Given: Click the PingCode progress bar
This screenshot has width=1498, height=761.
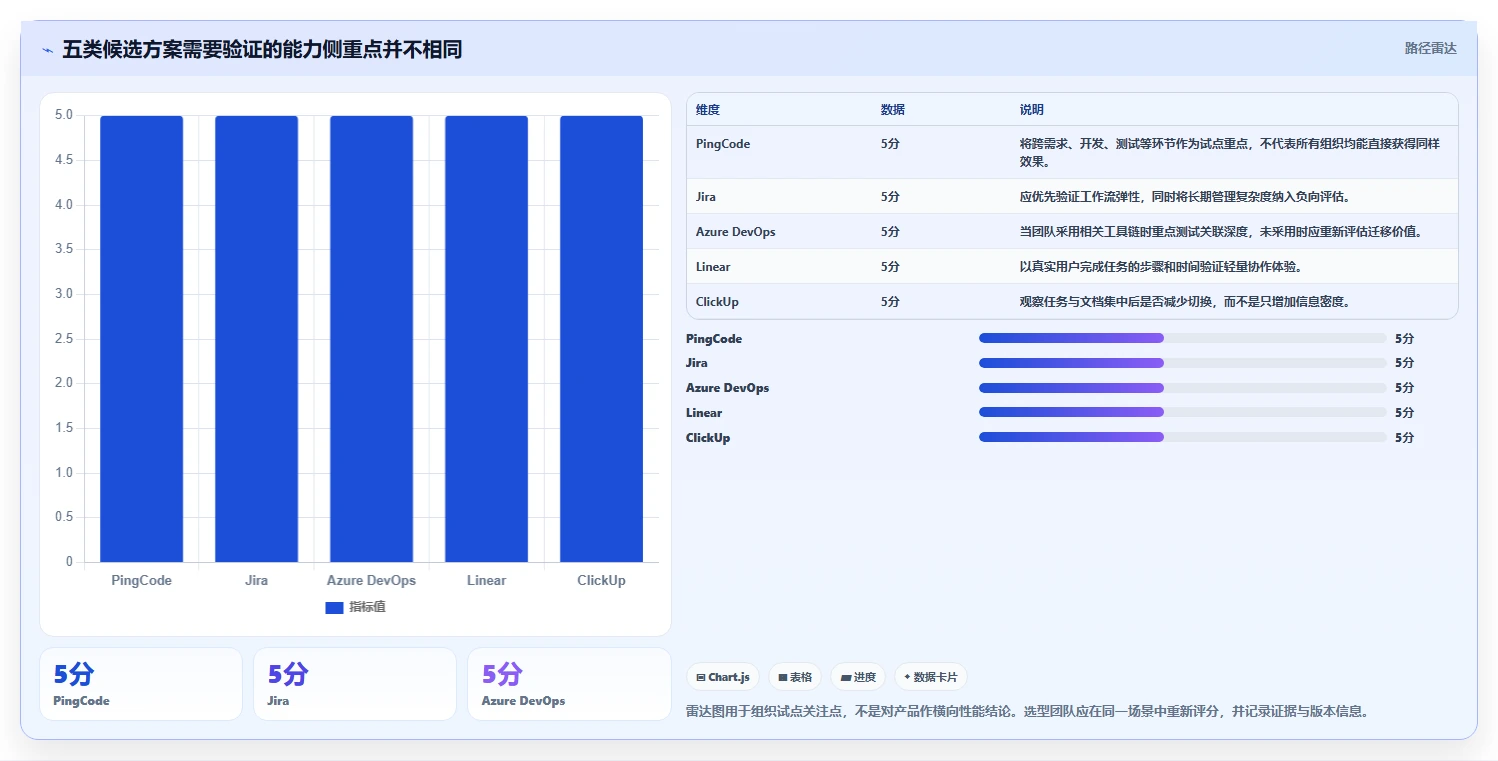Looking at the screenshot, I should point(1182,338).
